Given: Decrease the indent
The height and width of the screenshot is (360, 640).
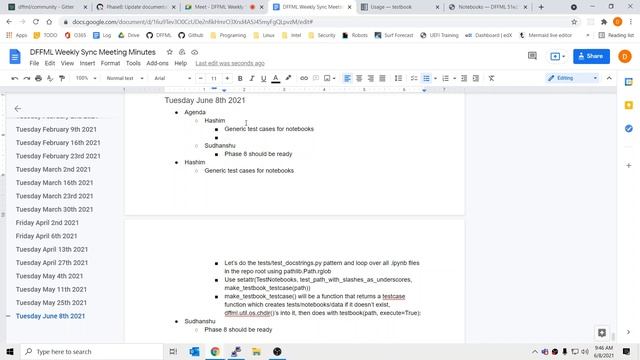Looking at the screenshot, I should [464, 78].
